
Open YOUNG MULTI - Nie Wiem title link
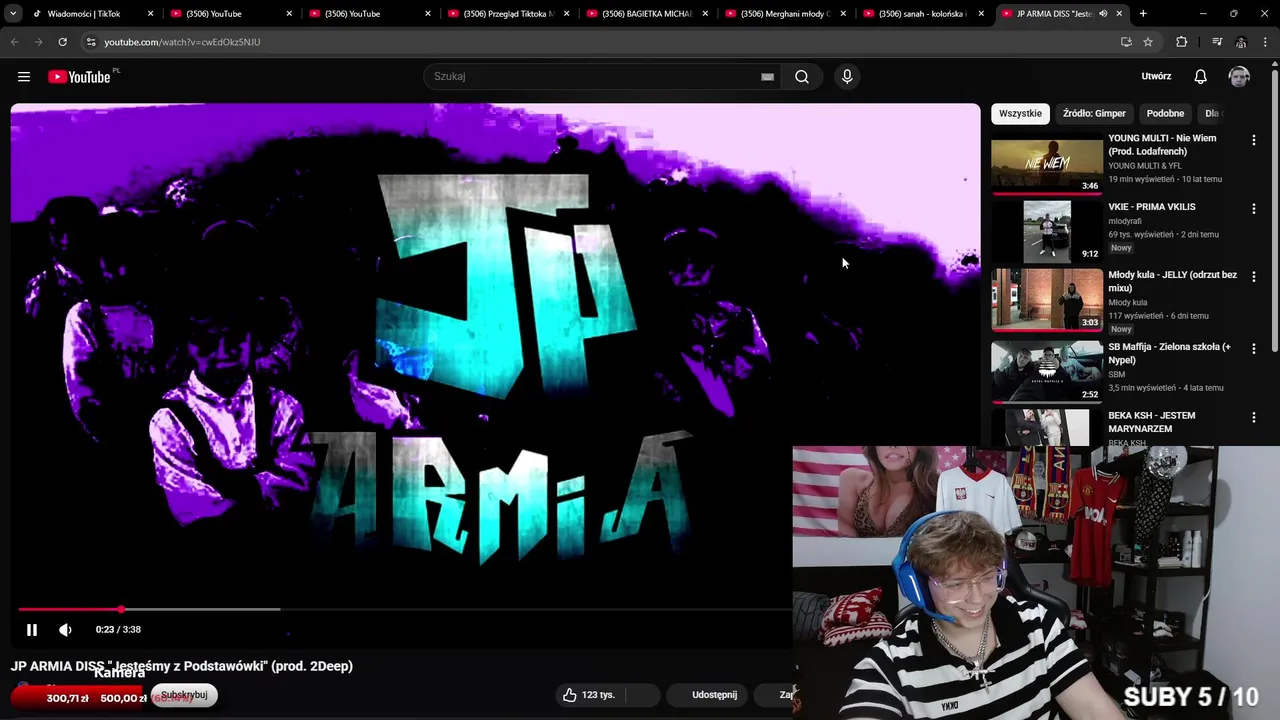[x=1162, y=145]
